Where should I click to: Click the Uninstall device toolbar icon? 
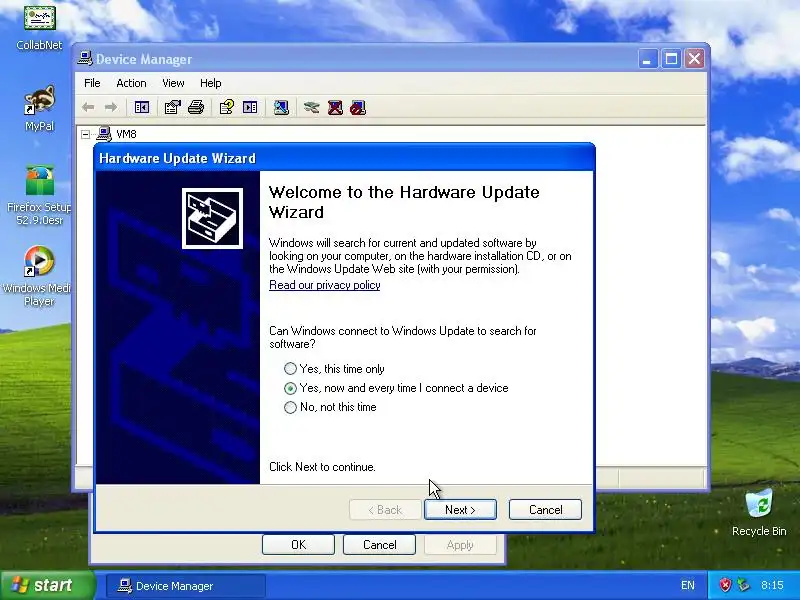335,107
